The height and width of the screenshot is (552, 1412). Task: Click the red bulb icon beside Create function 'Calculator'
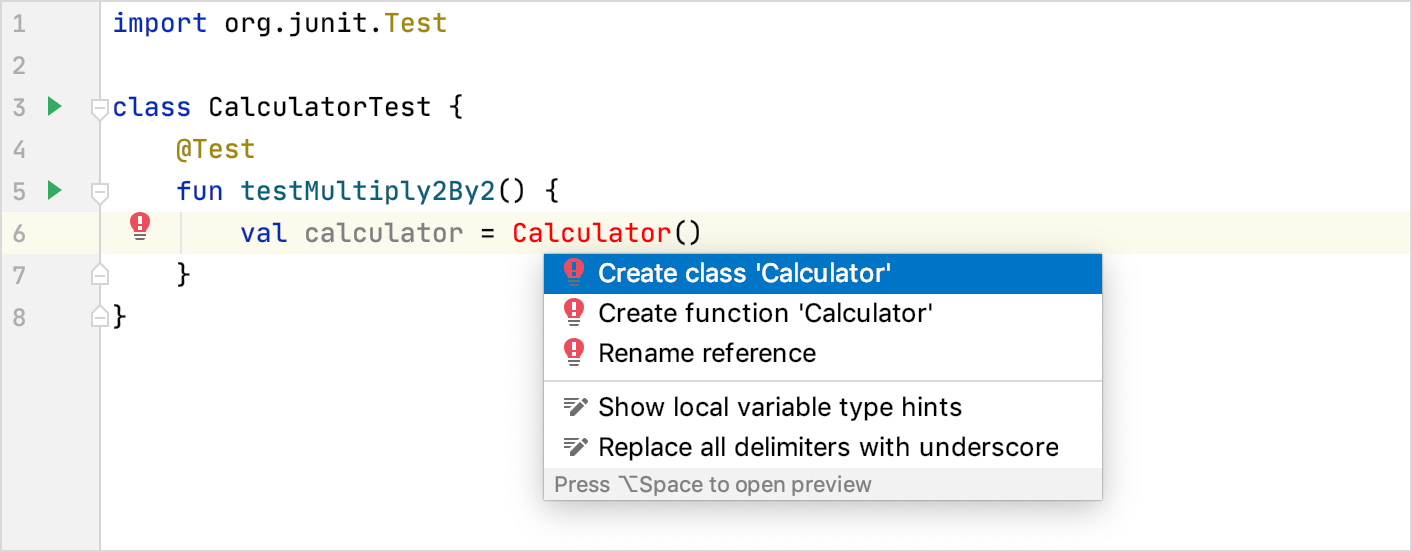pyautogui.click(x=573, y=313)
